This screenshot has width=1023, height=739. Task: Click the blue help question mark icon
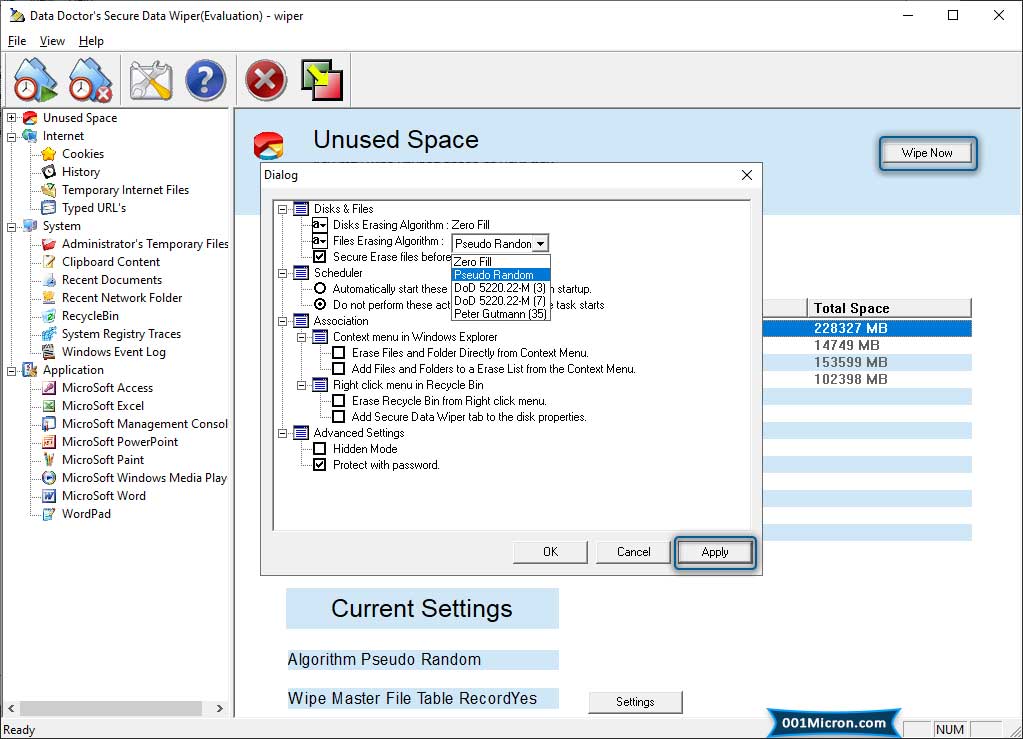coord(206,79)
